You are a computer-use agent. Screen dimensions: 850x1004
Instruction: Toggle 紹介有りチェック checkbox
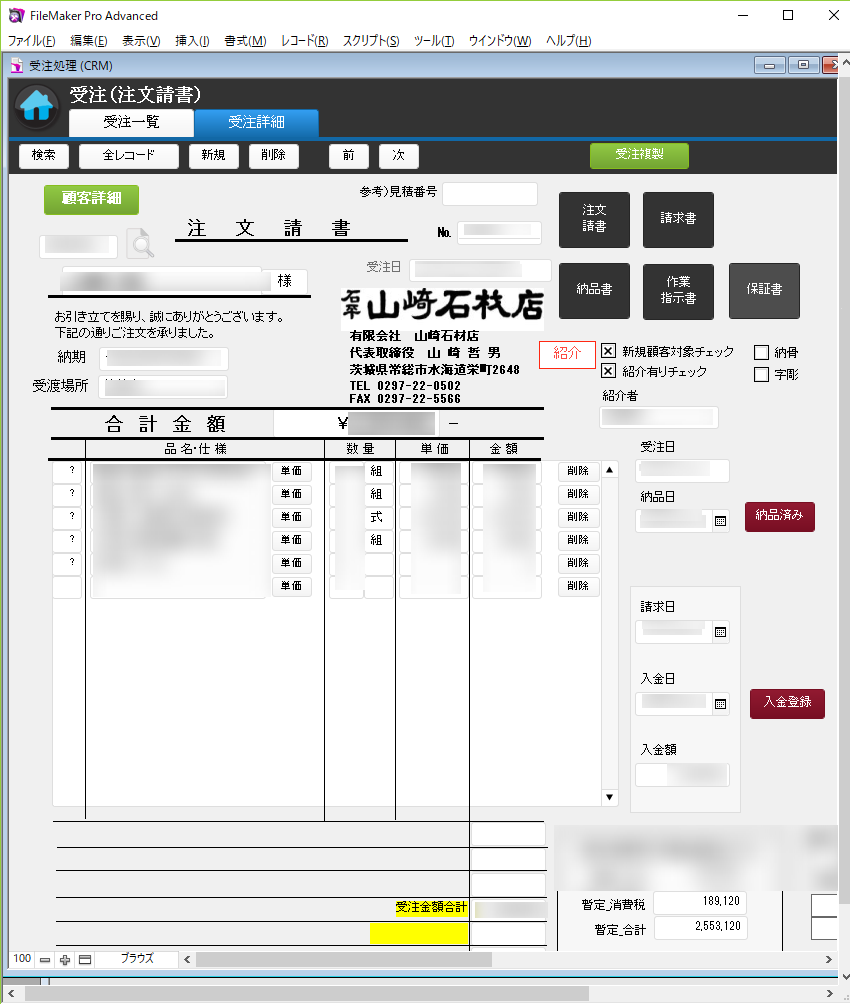[x=609, y=371]
